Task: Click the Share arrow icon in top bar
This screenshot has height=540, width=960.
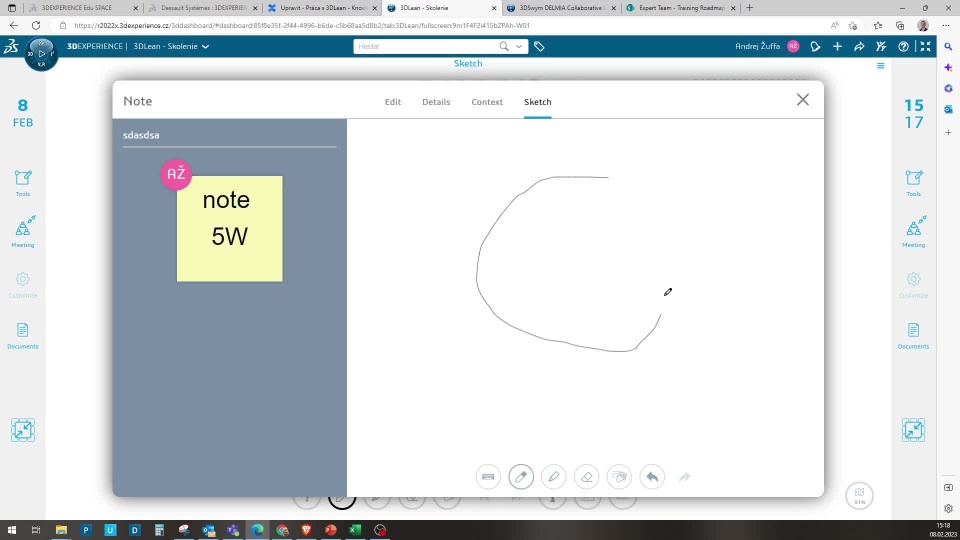Action: (x=859, y=46)
